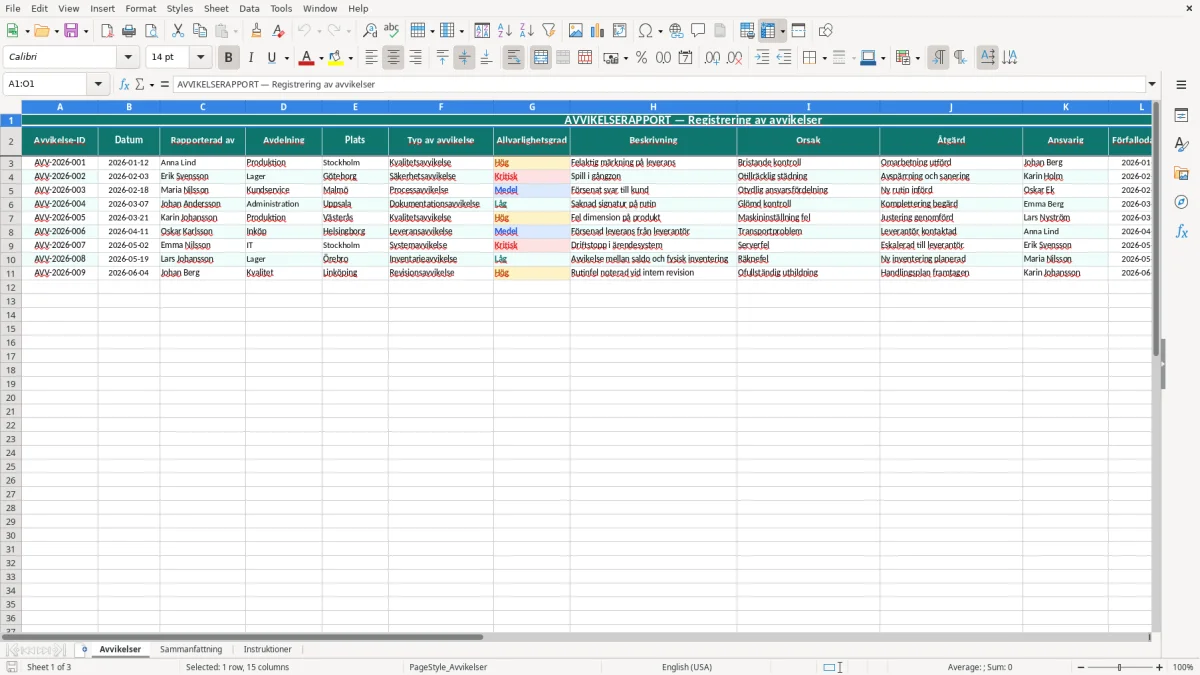Enable Align Right
Screen dimensions: 1200x675
(x=415, y=58)
